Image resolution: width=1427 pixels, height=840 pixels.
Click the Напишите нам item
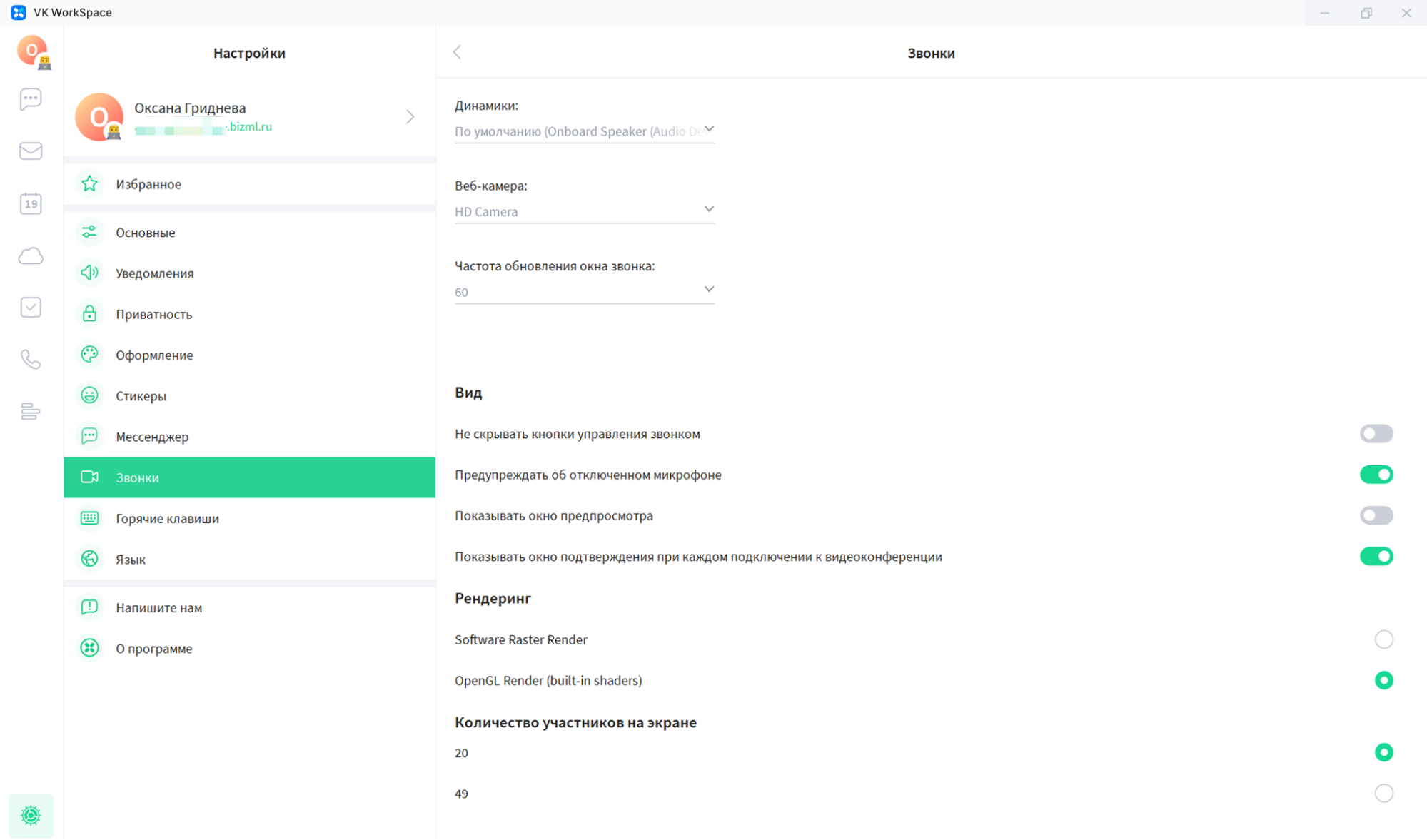158,608
